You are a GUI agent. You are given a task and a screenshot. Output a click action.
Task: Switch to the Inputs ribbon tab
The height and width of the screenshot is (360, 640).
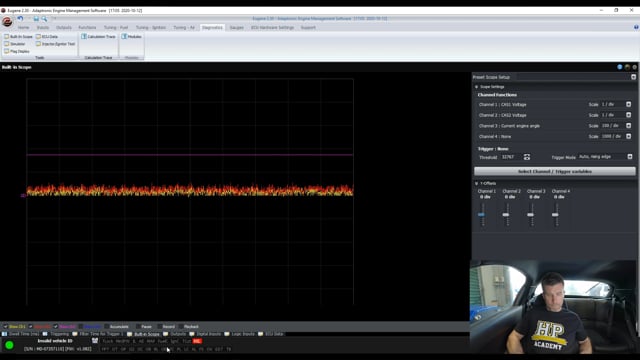click(42, 27)
